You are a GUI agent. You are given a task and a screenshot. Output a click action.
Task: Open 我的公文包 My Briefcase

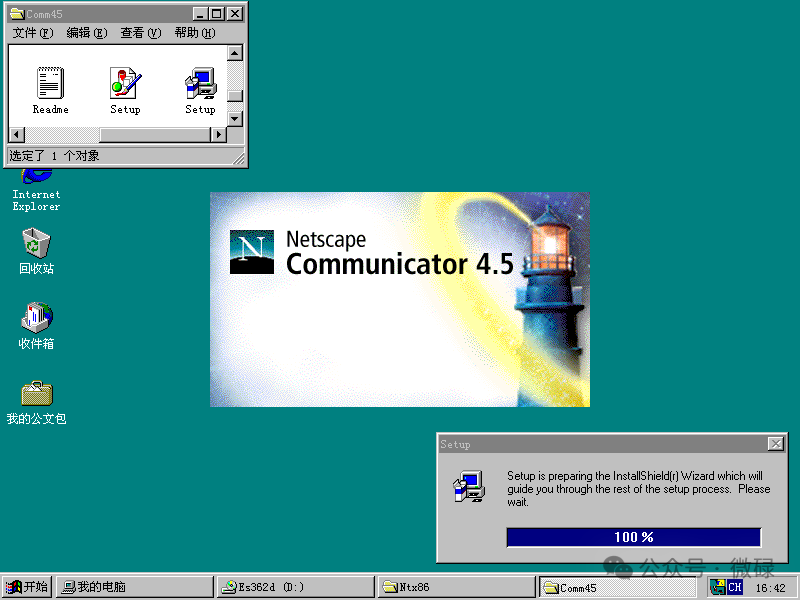pos(36,392)
